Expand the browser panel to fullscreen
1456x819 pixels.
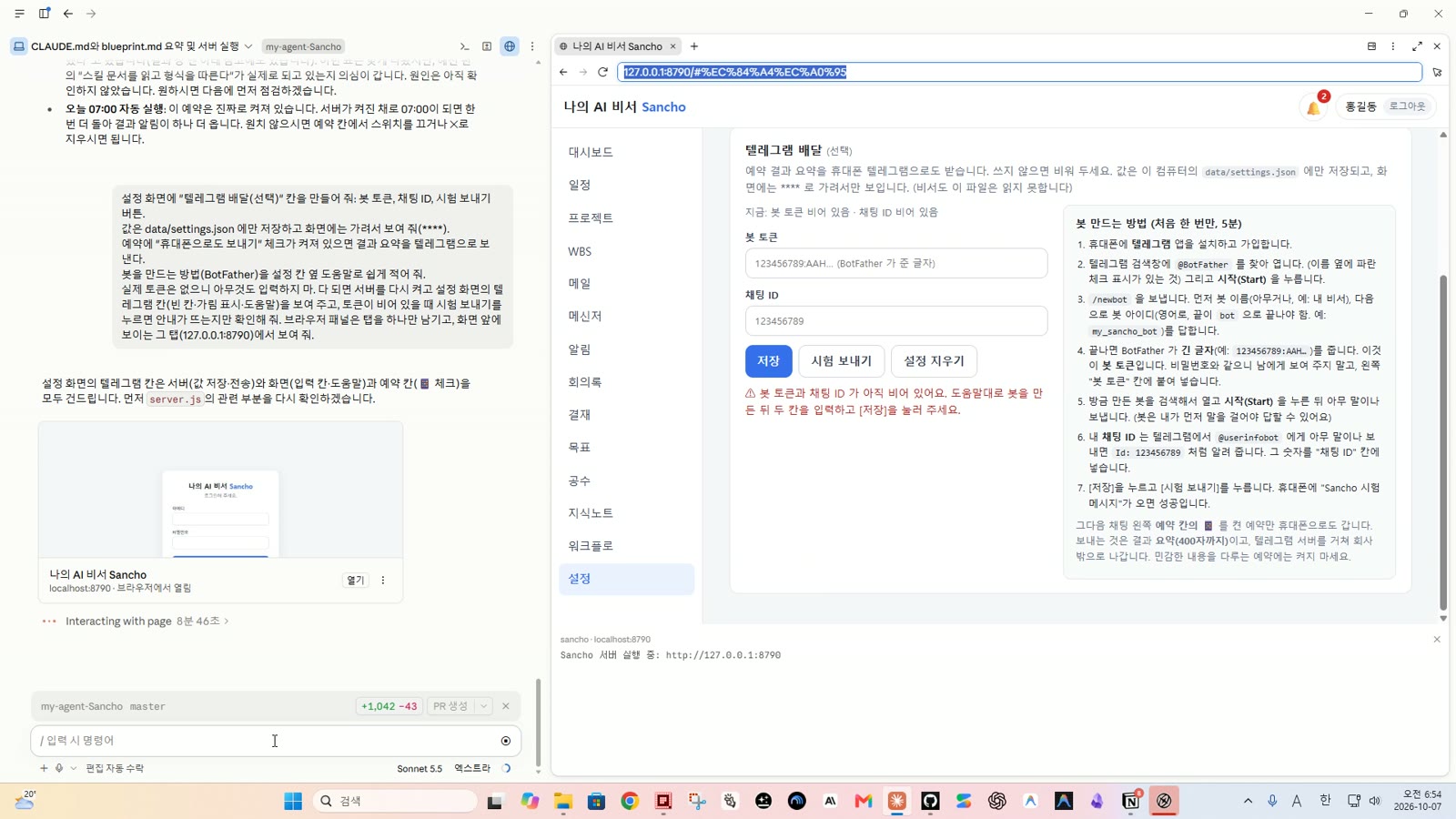[x=1417, y=46]
